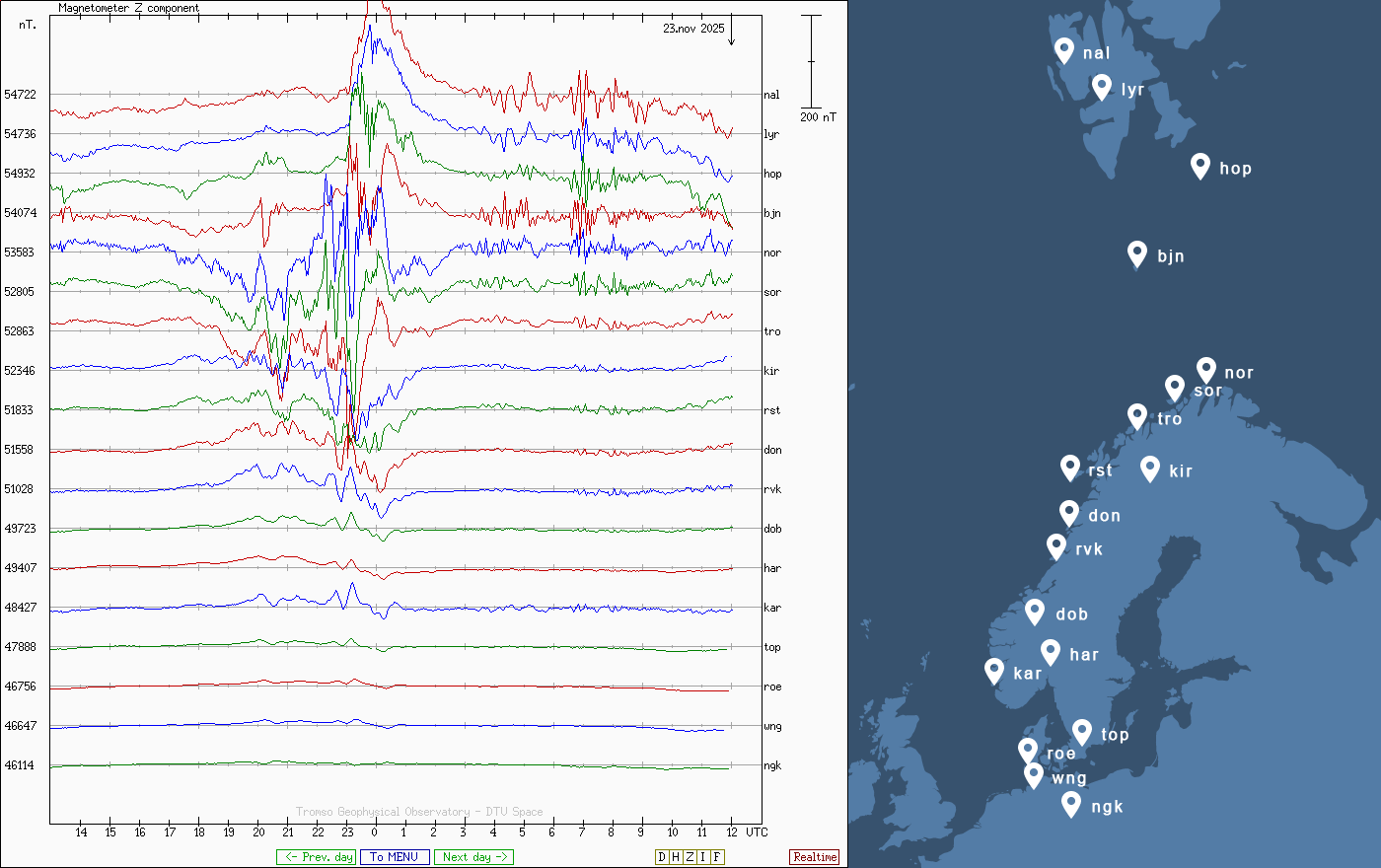
Task: Switch to D component plot
Action: (x=662, y=857)
